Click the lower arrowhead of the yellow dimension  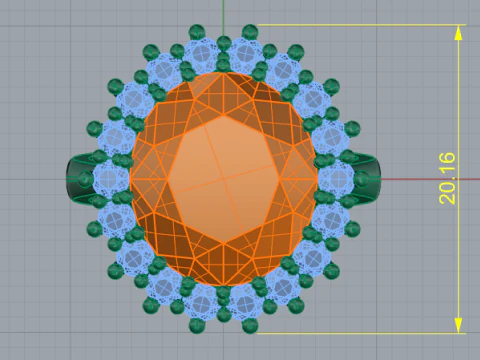tap(459, 324)
